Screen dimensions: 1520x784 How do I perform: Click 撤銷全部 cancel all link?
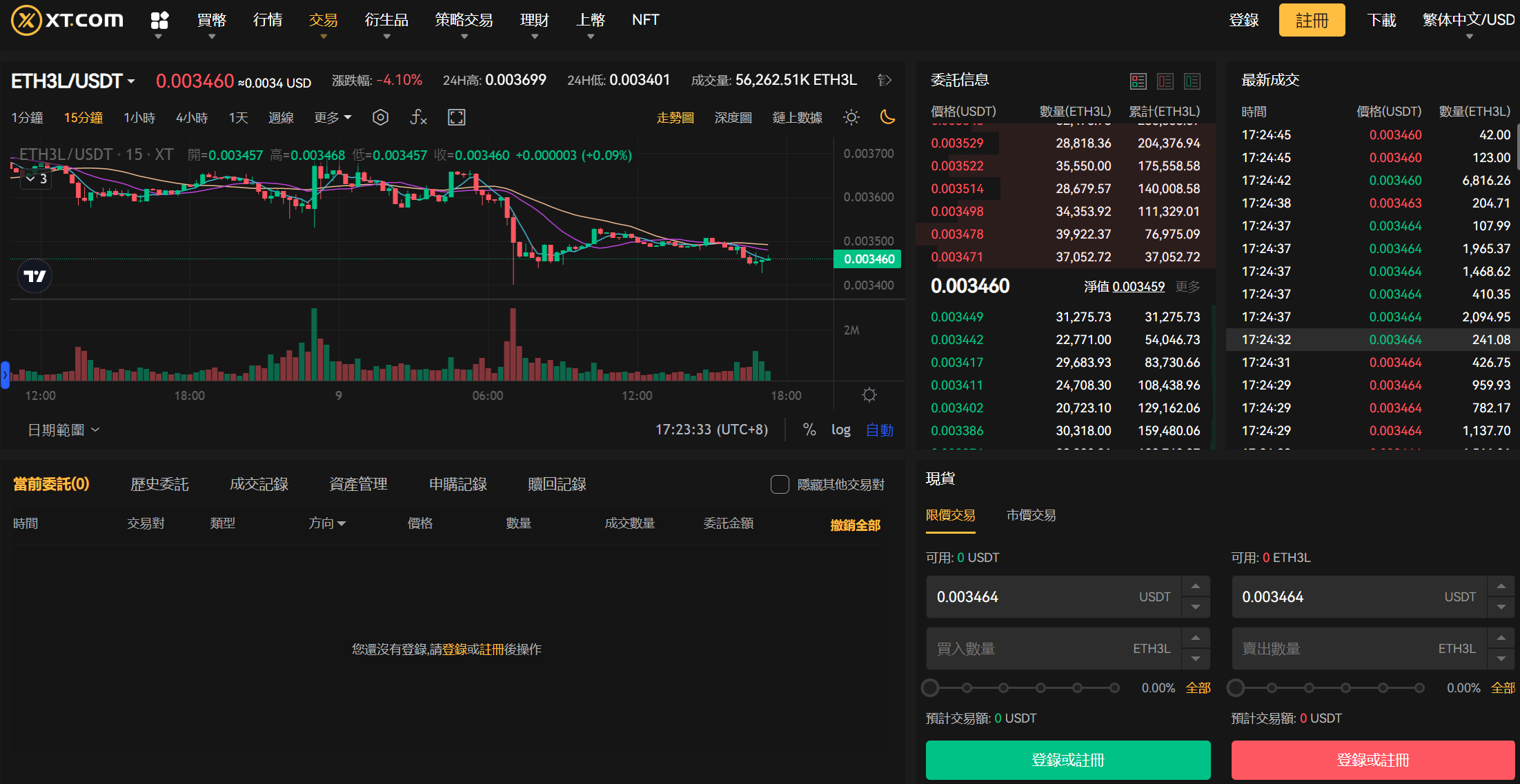coord(855,525)
